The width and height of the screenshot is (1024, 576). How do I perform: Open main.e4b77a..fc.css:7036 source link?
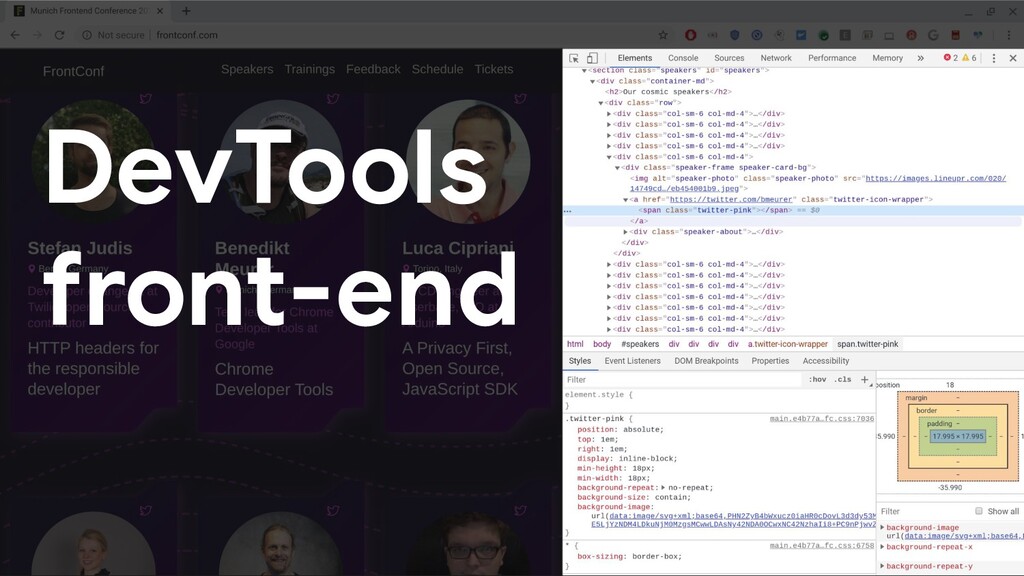(x=822, y=419)
